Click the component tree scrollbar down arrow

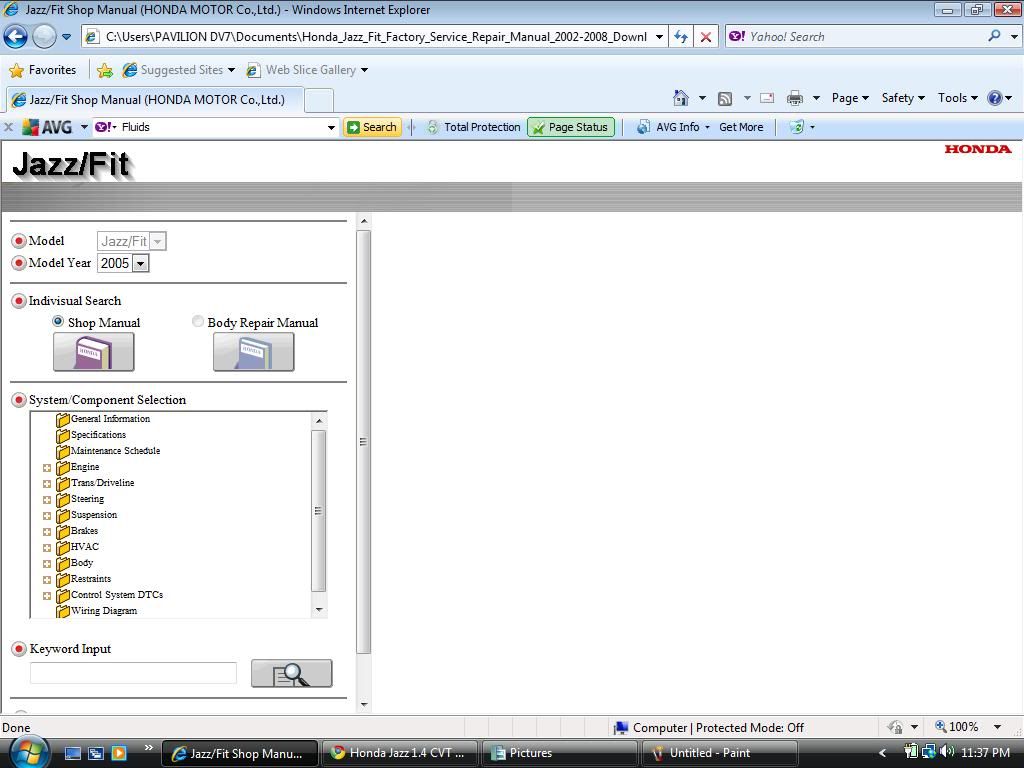[319, 609]
